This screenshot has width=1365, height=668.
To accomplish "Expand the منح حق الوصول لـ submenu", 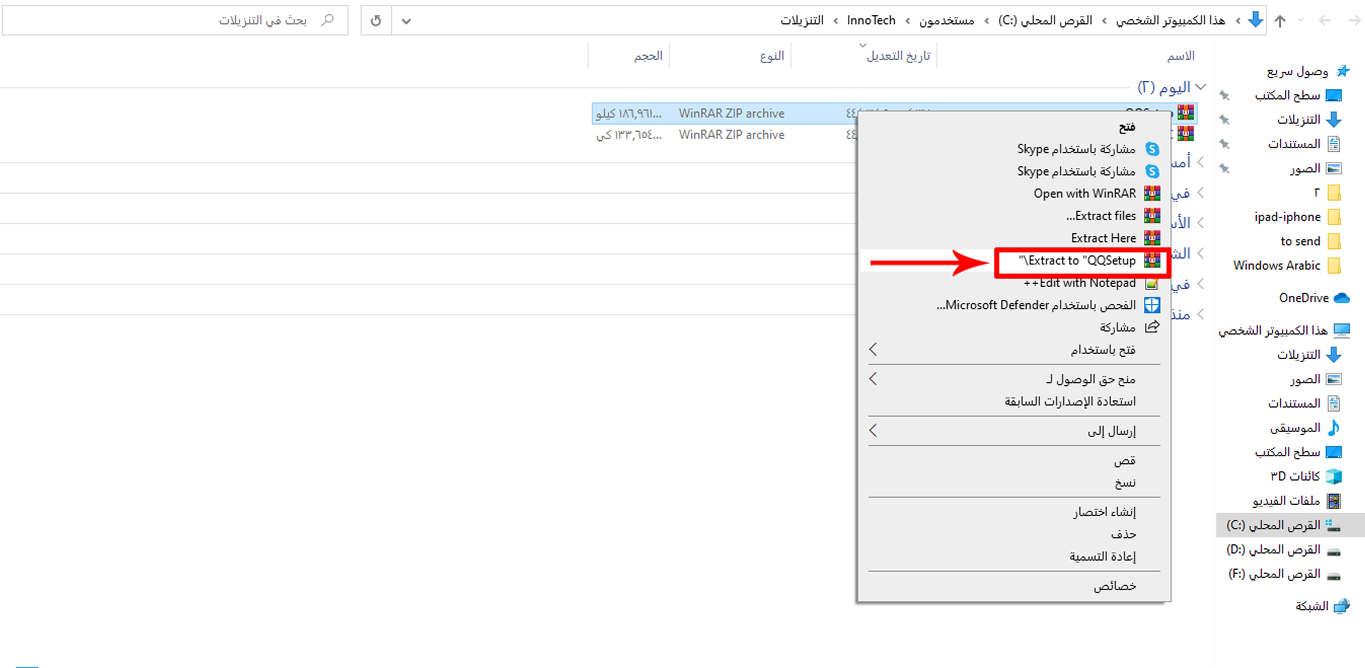I will click(873, 379).
